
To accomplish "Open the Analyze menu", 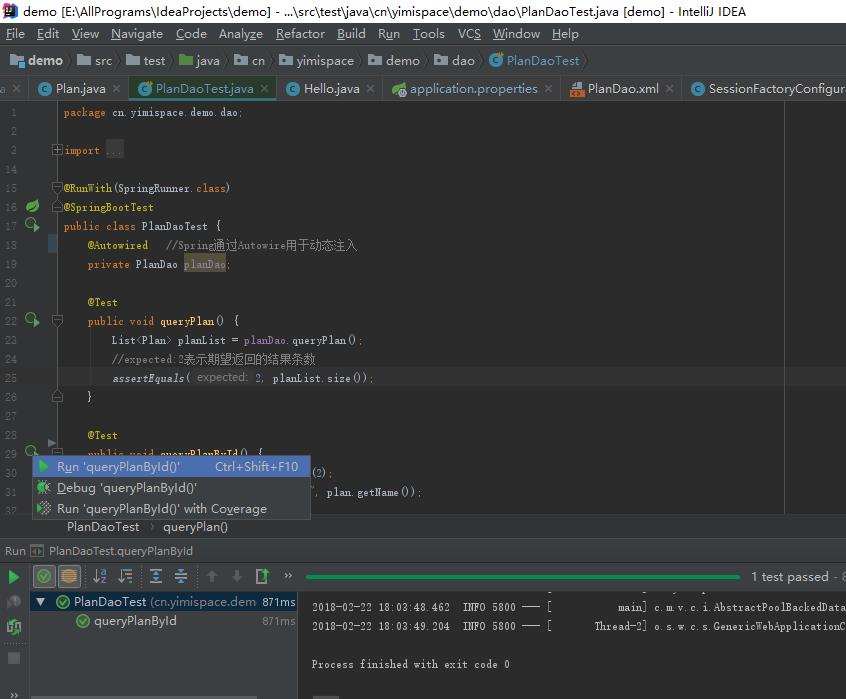I will (x=241, y=34).
